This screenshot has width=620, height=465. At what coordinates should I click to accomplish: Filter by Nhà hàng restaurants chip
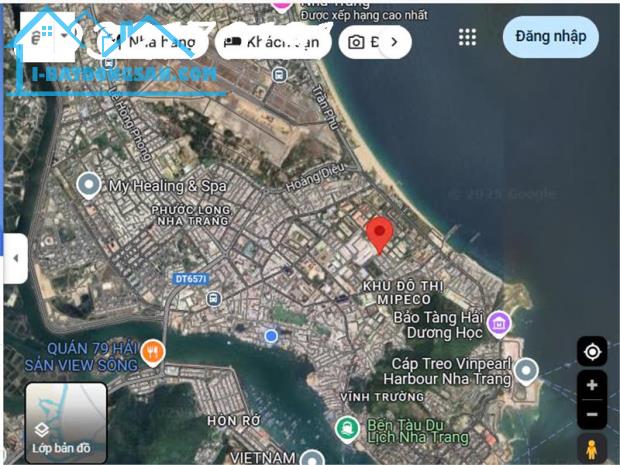(x=152, y=42)
